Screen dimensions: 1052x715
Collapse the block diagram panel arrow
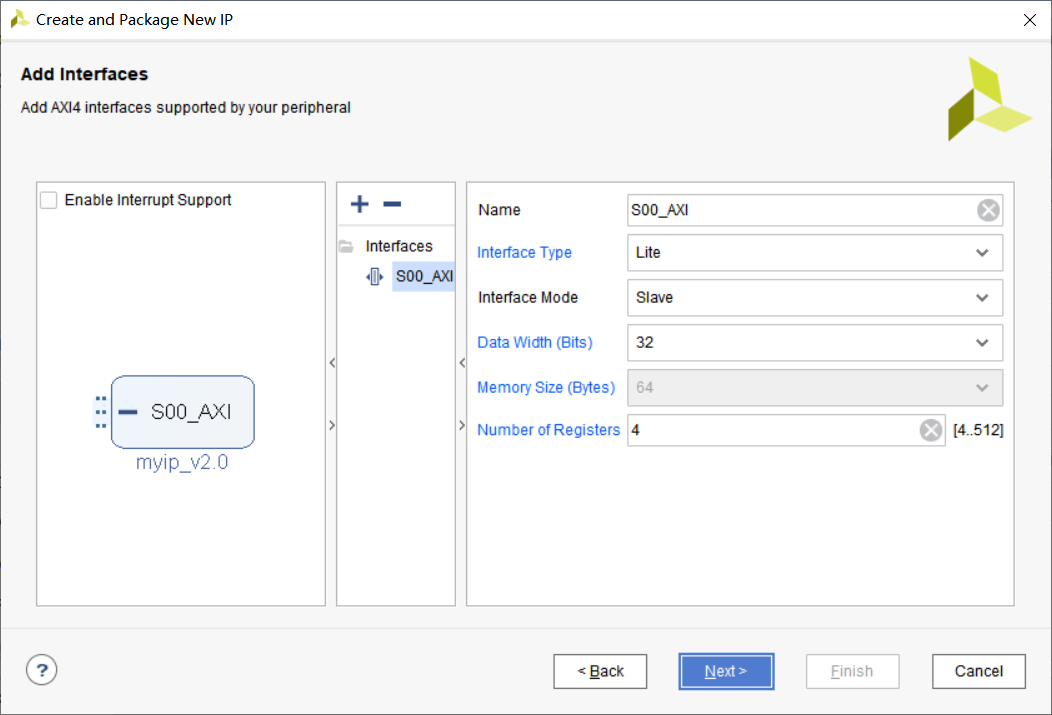click(x=332, y=363)
